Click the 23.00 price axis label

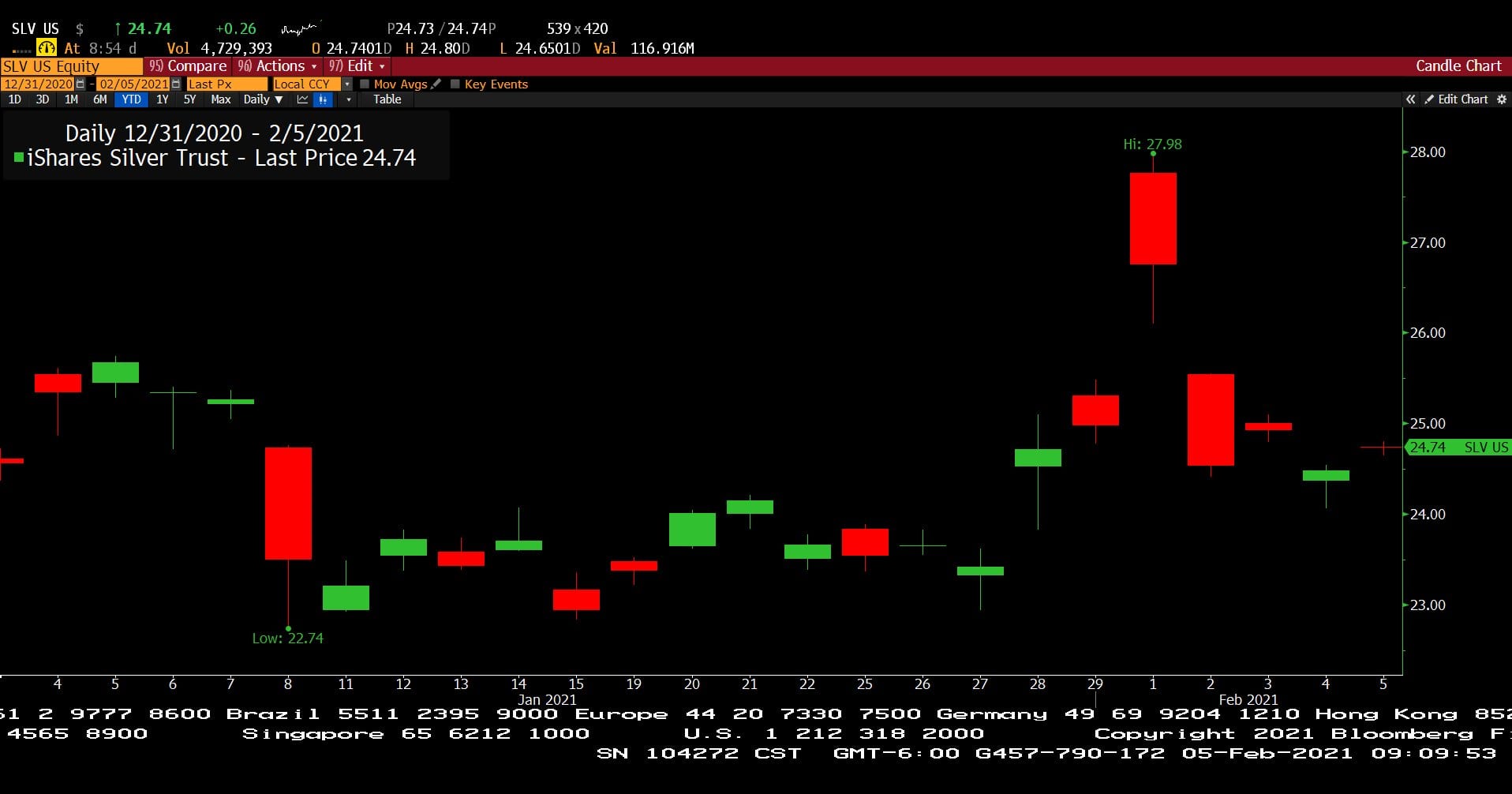[x=1428, y=605]
